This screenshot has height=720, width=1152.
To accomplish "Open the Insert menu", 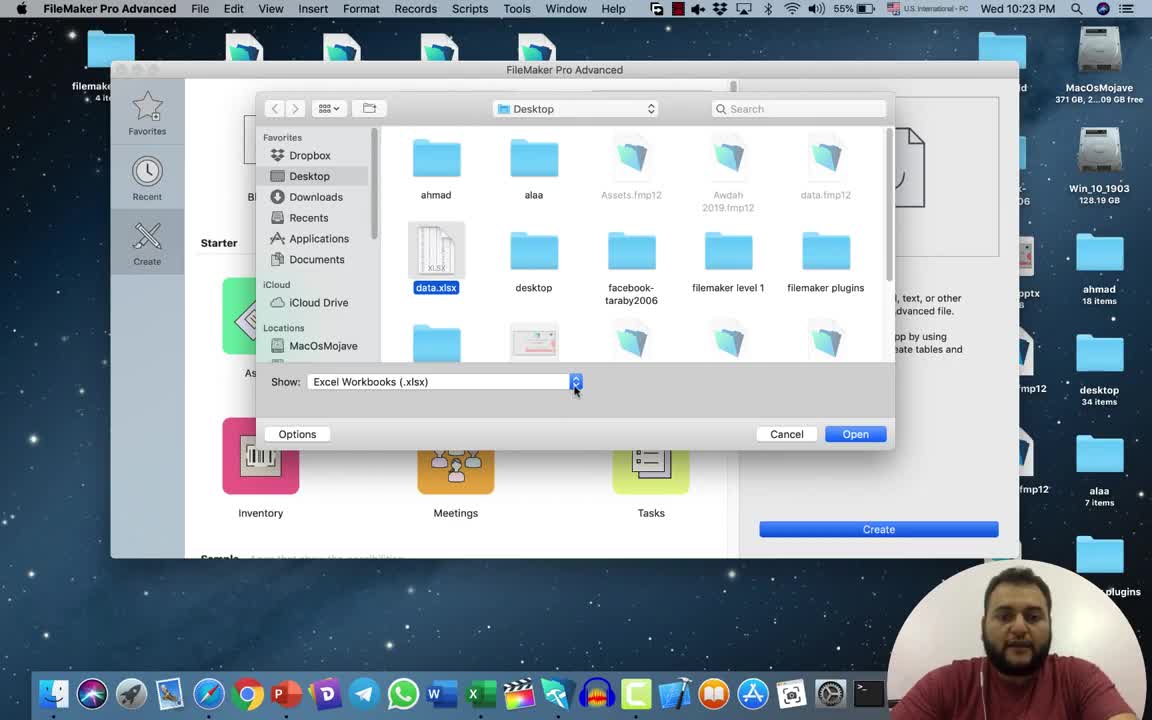I will (313, 9).
